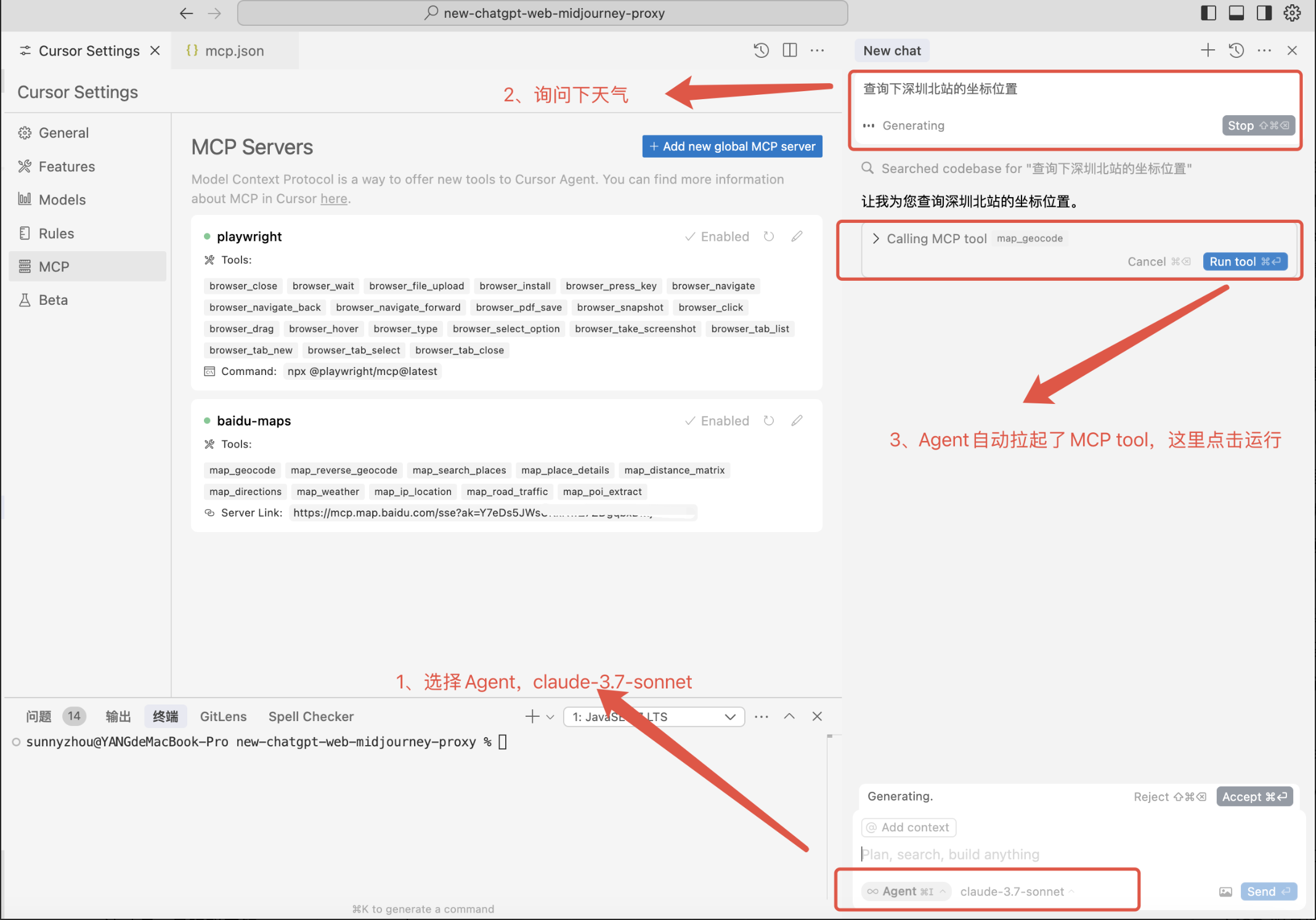Select Models in settings sidebar
The height and width of the screenshot is (920, 1316).
point(62,200)
